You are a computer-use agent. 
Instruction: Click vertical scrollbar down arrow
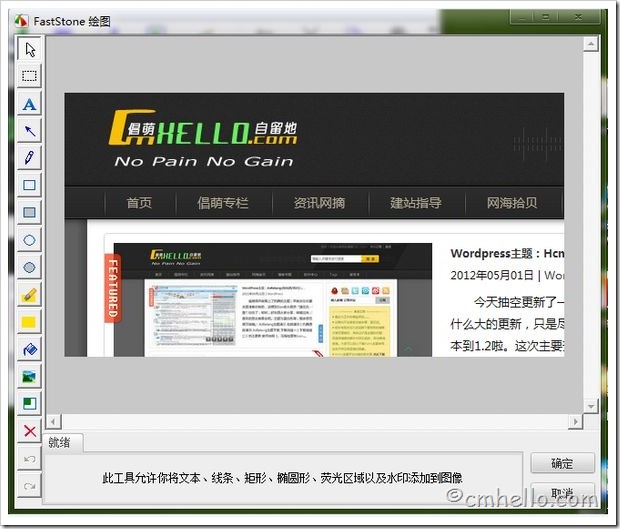pos(591,406)
